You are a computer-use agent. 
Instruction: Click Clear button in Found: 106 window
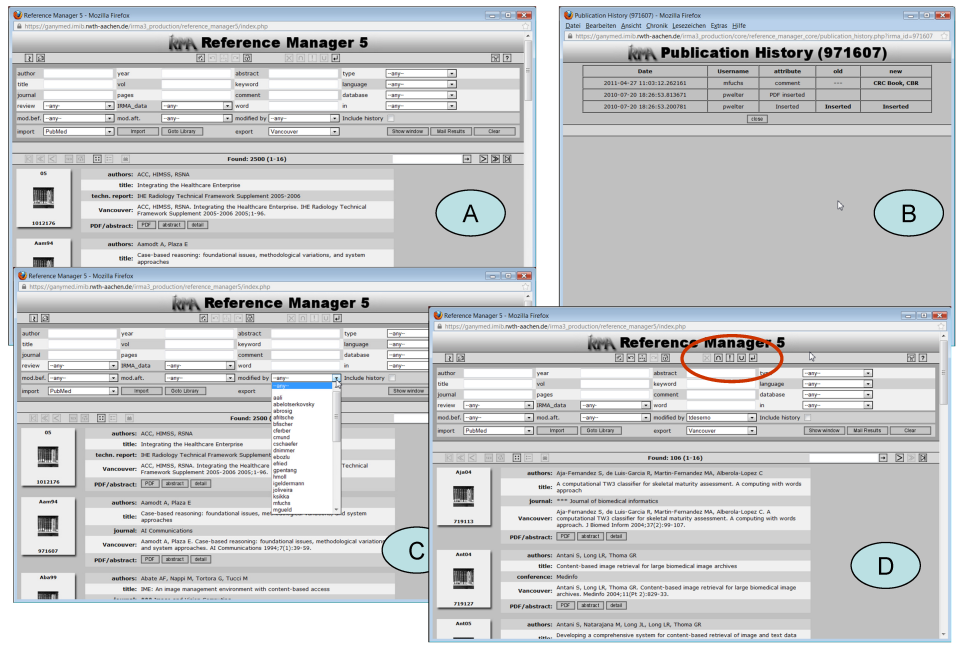(x=910, y=431)
